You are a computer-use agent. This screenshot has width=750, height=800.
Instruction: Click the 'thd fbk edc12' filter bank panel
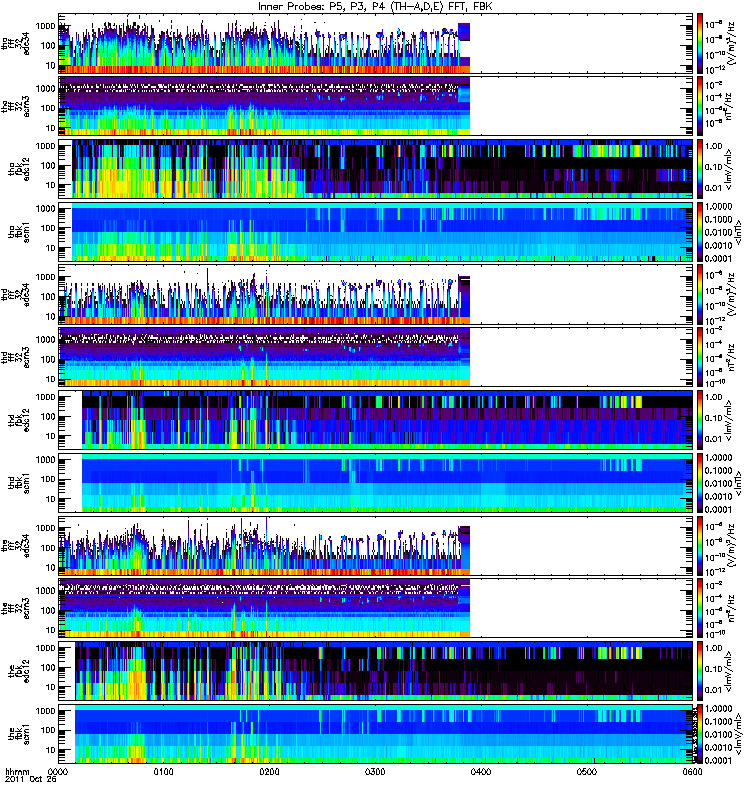(376, 420)
